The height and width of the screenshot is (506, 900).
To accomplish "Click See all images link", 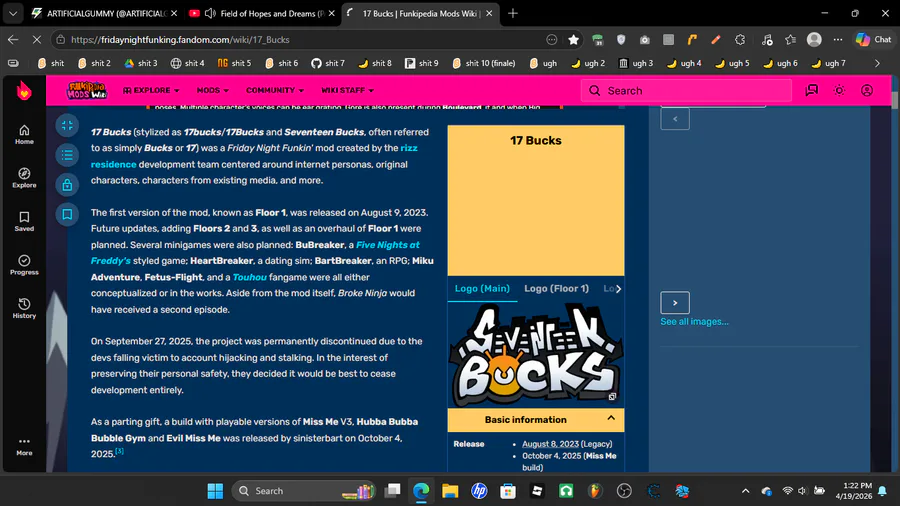I will coord(695,322).
